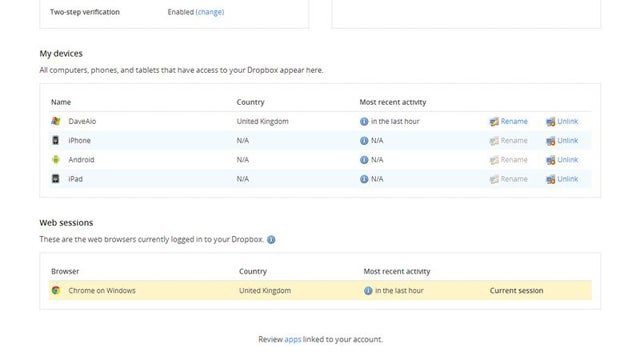Screen dimensions: 640x360
Task: Click 'in the last hour' in DaveAio row
Action: pos(395,121)
